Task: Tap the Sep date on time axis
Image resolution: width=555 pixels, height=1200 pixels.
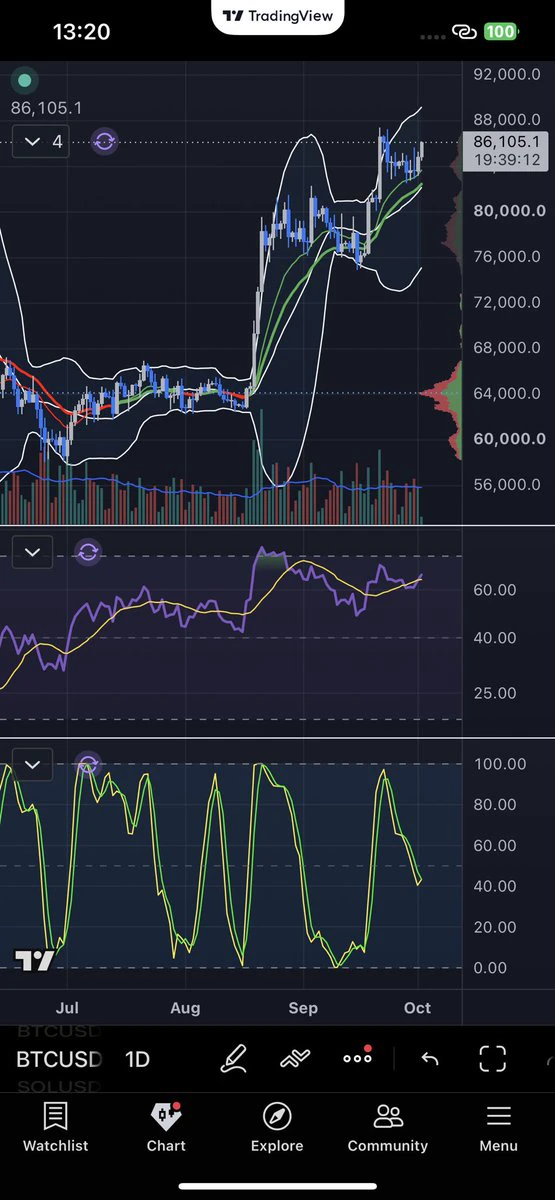Action: click(303, 1007)
